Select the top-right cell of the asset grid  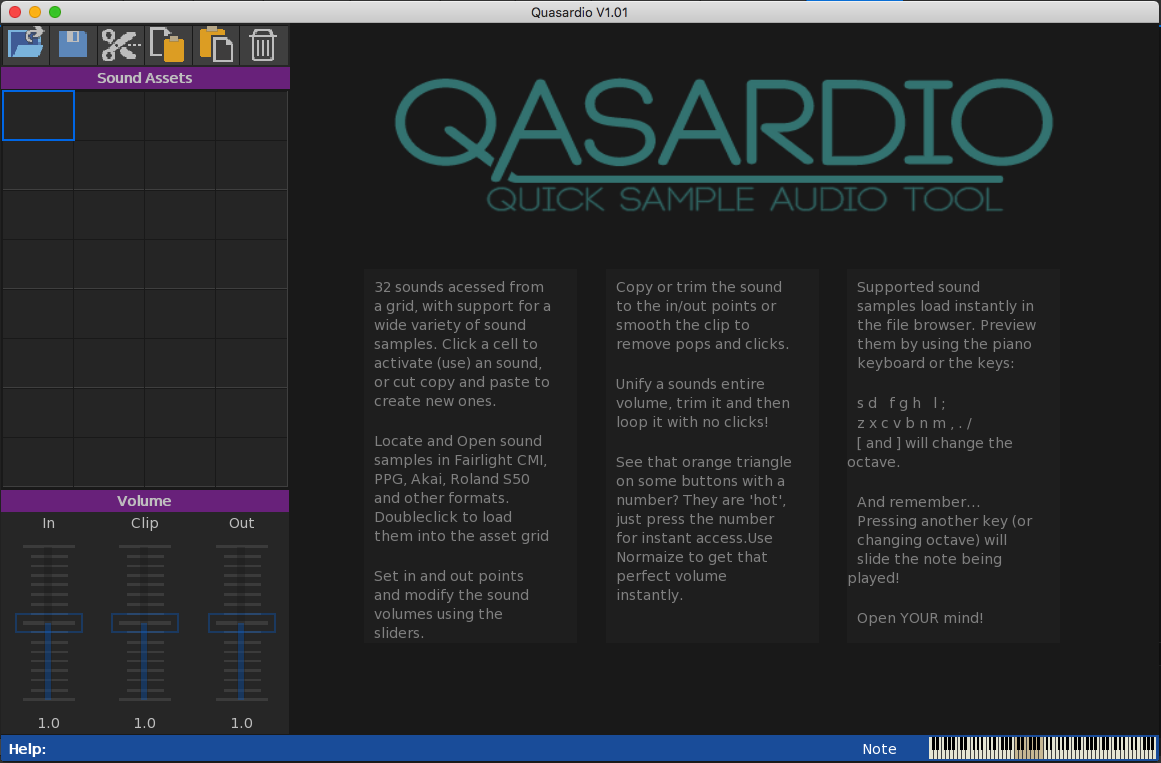(251, 116)
